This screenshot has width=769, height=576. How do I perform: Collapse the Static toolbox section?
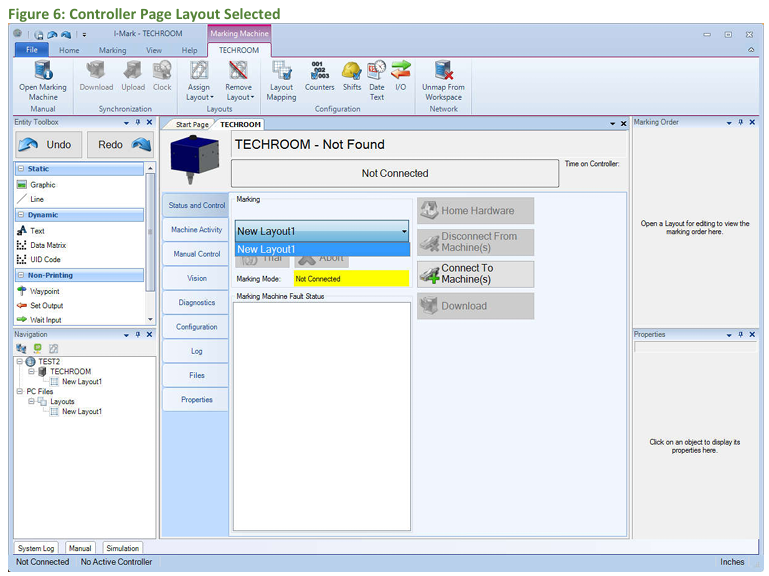point(22,169)
